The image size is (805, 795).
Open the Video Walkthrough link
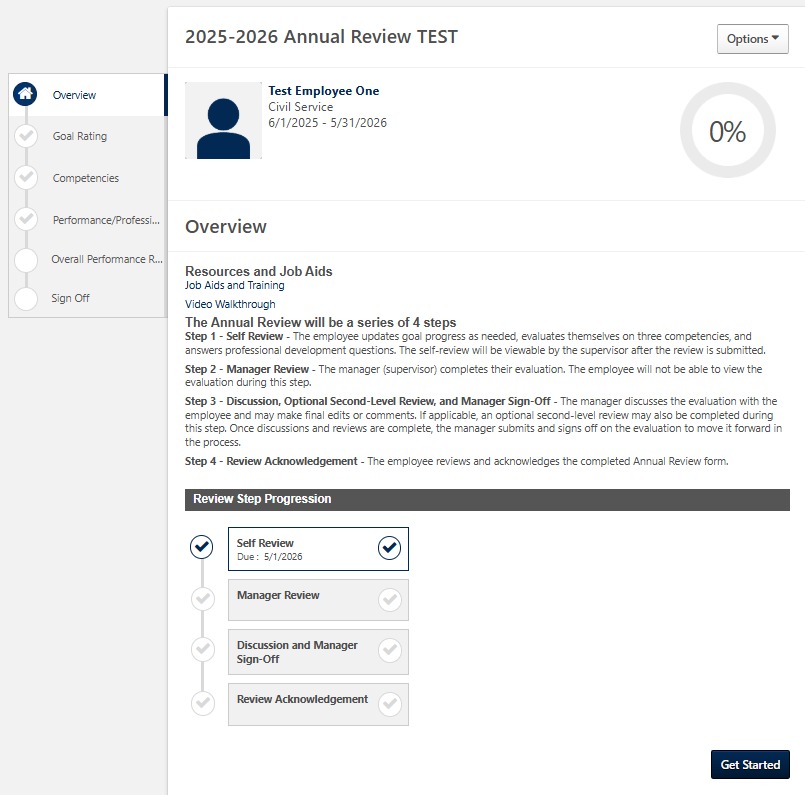click(x=230, y=304)
